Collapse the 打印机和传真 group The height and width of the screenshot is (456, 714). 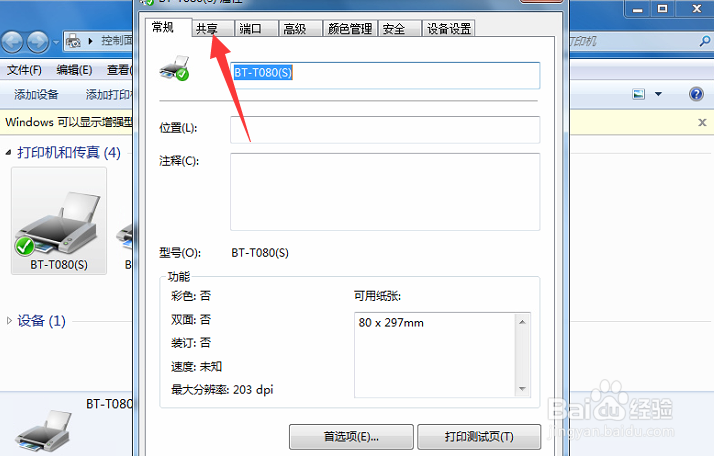[8, 153]
